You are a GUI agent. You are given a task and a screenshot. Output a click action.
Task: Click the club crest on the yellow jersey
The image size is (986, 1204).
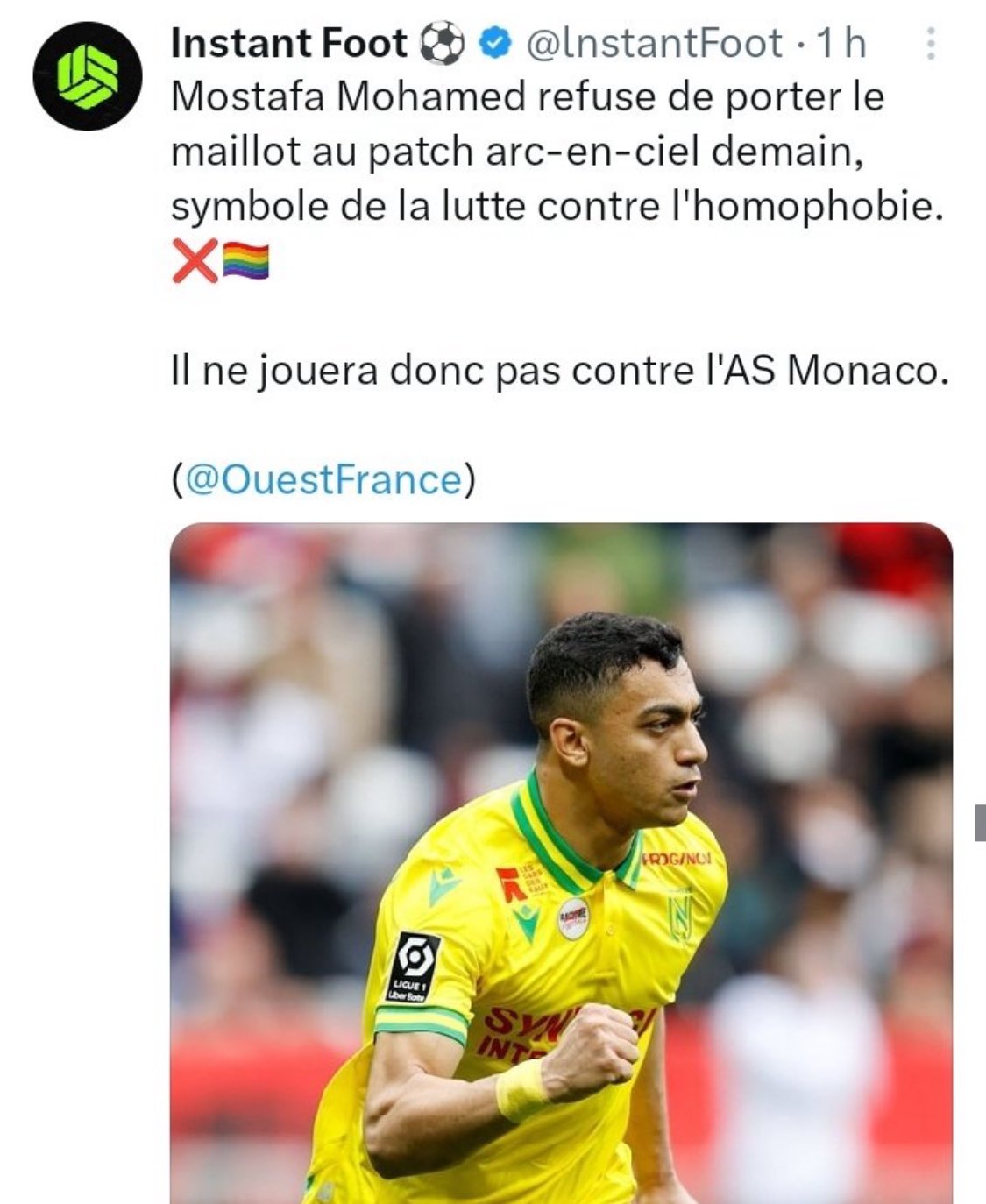click(x=681, y=917)
